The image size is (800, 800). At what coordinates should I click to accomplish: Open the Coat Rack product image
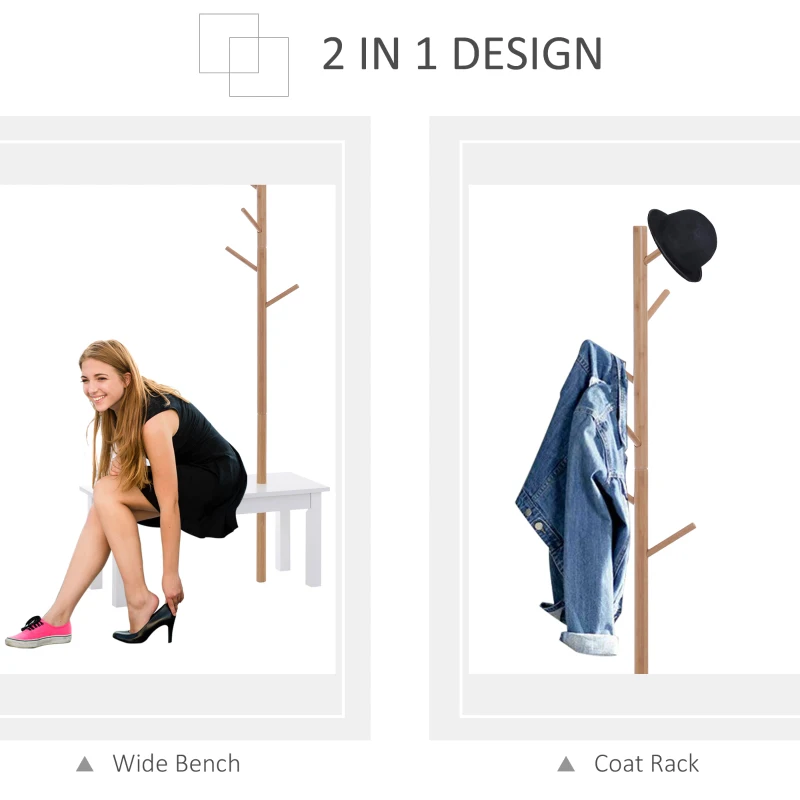click(x=634, y=429)
